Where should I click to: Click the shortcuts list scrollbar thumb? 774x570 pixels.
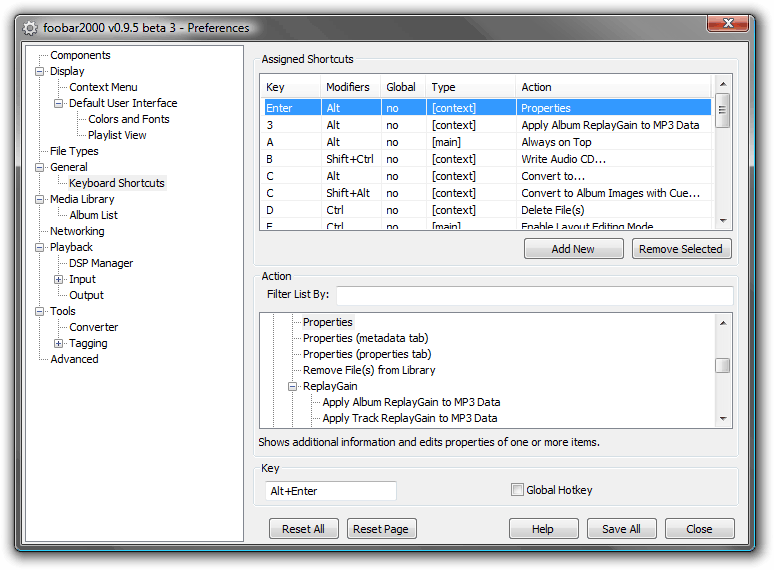723,111
